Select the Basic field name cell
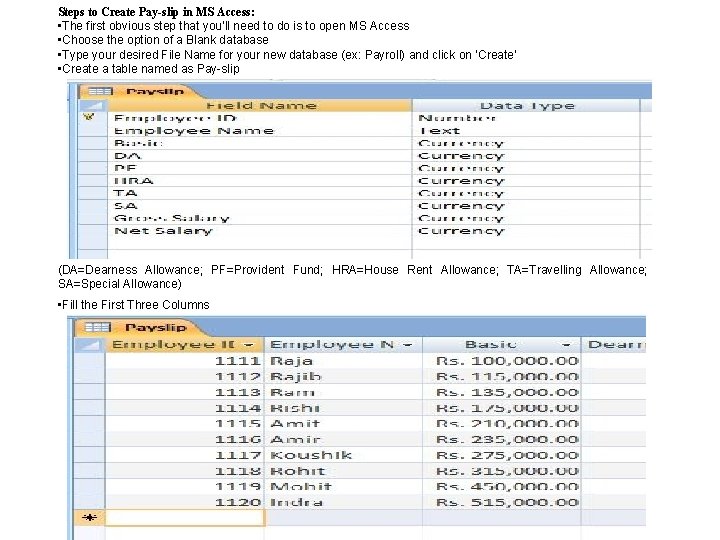The width and height of the screenshot is (720, 540). 260,143
